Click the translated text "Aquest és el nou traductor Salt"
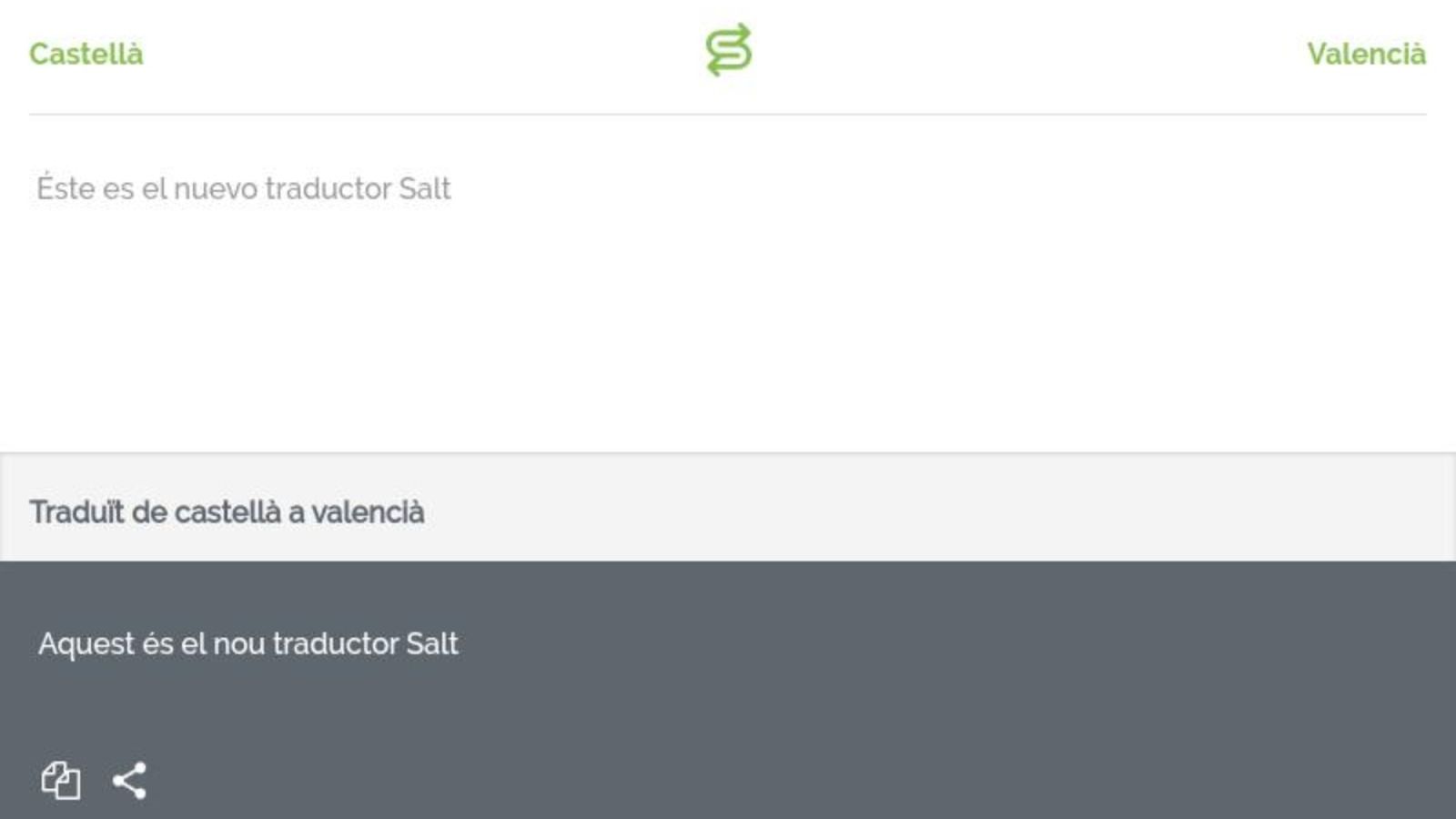Viewport: 1456px width, 819px height. 248,644
